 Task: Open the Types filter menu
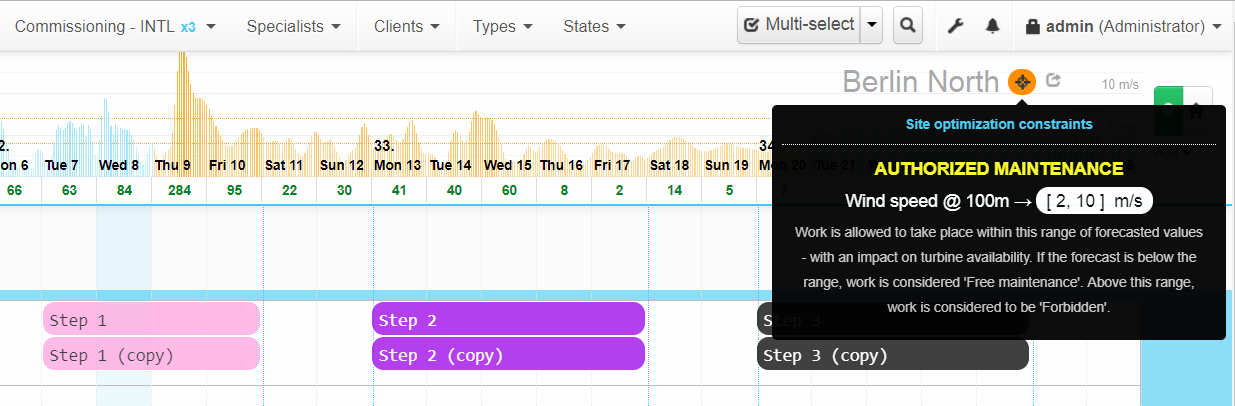[x=509, y=27]
